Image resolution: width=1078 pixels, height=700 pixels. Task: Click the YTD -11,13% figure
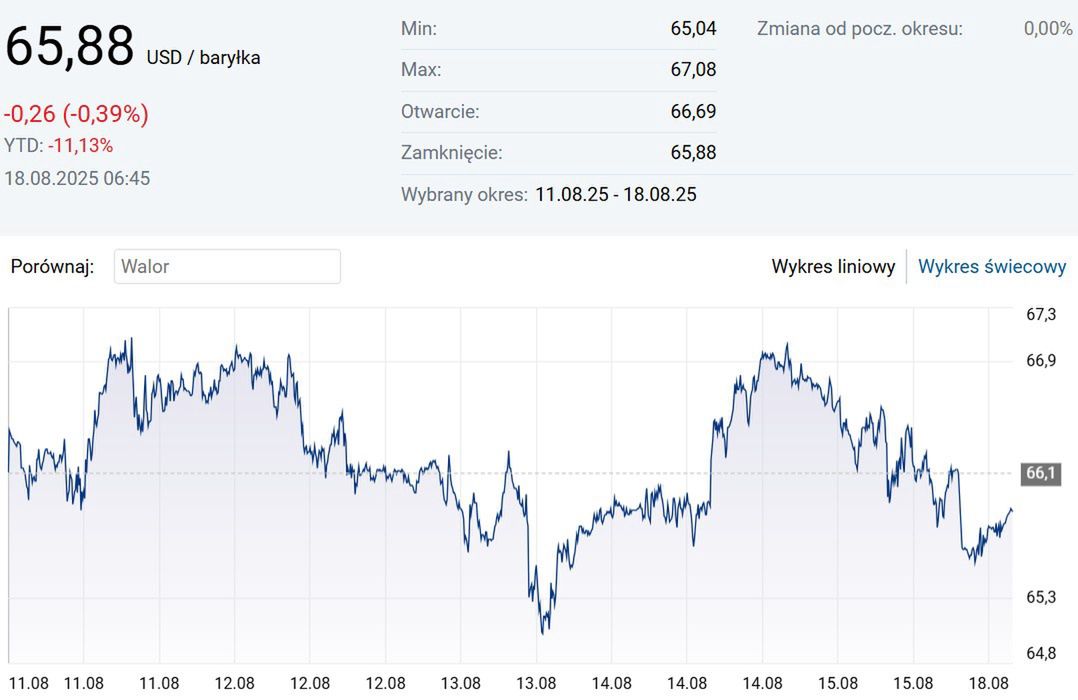tap(80, 146)
